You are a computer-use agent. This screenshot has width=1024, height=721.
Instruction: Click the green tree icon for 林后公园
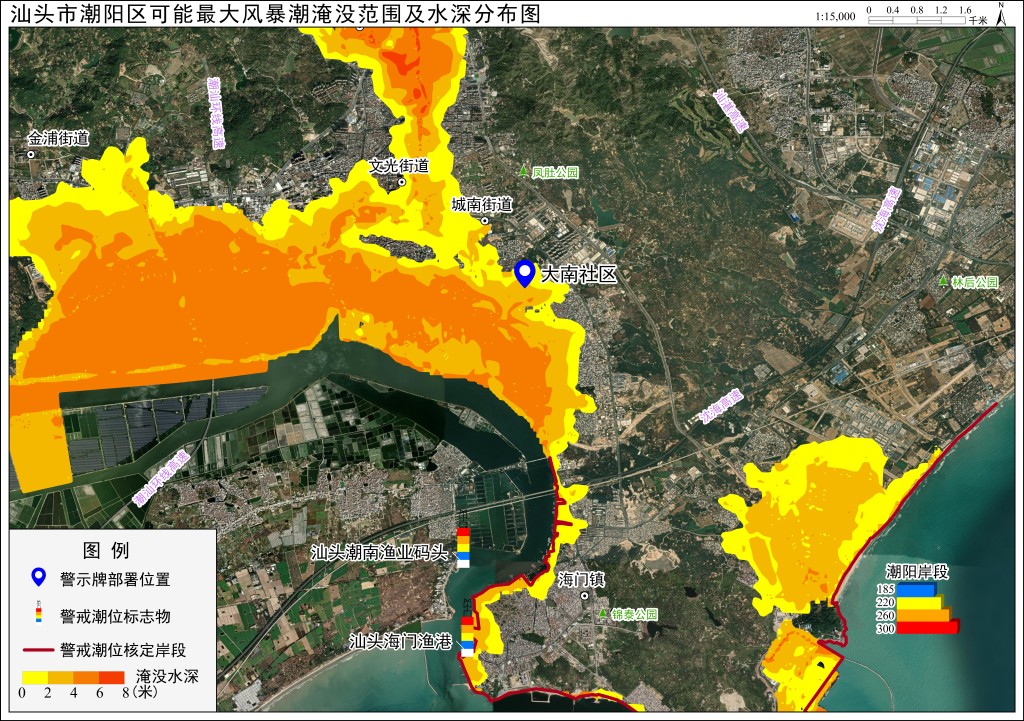(943, 281)
